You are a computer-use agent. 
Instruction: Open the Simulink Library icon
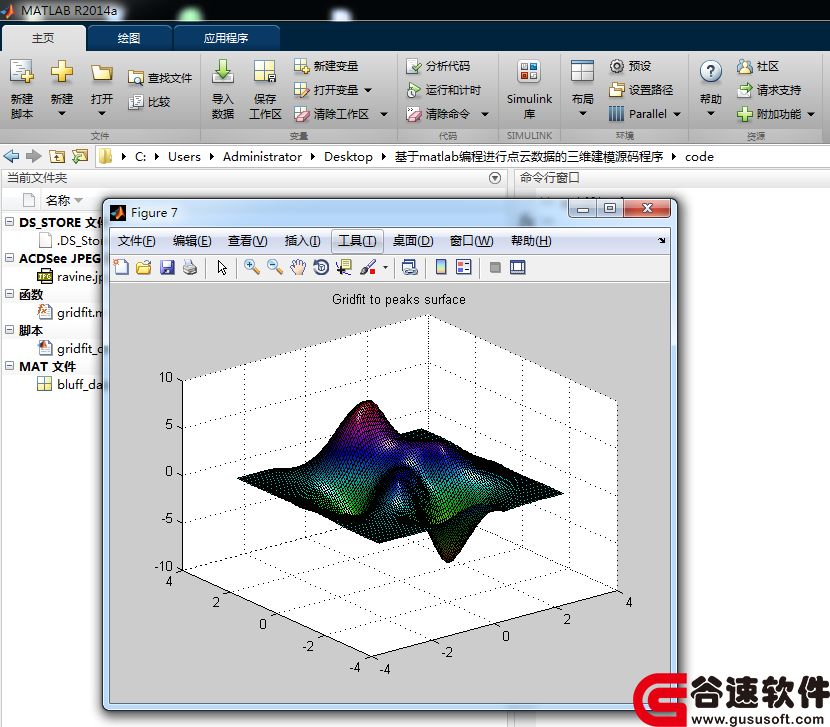click(x=529, y=71)
